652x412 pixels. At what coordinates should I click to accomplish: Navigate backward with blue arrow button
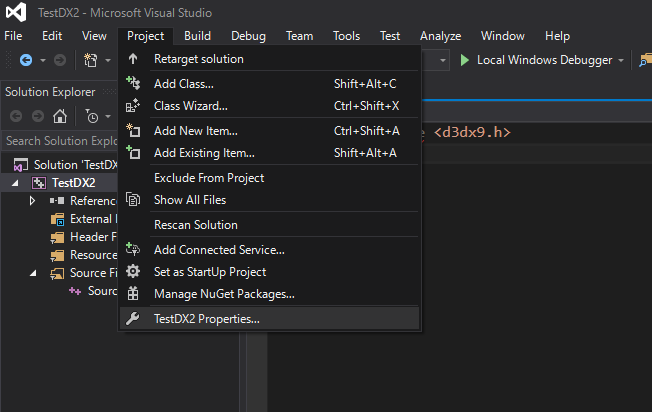pyautogui.click(x=26, y=60)
